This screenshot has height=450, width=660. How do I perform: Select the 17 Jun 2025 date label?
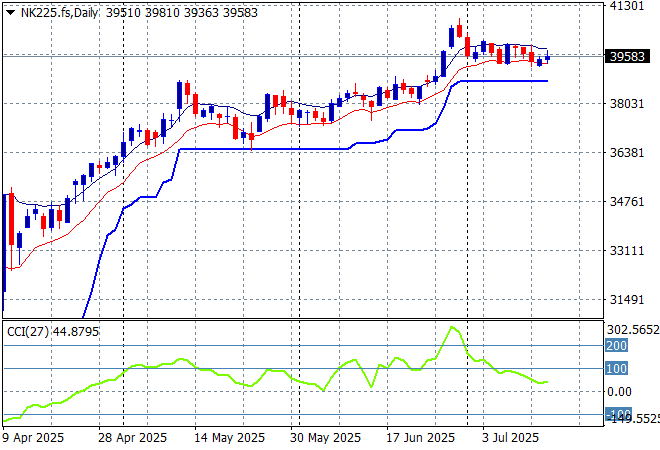click(420, 438)
